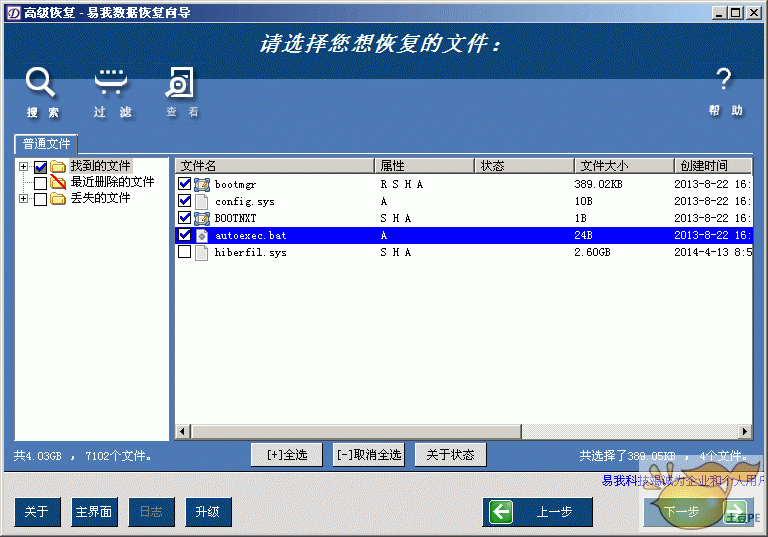768x537 pixels.
Task: Click the config.sys file icon
Action: (201, 201)
